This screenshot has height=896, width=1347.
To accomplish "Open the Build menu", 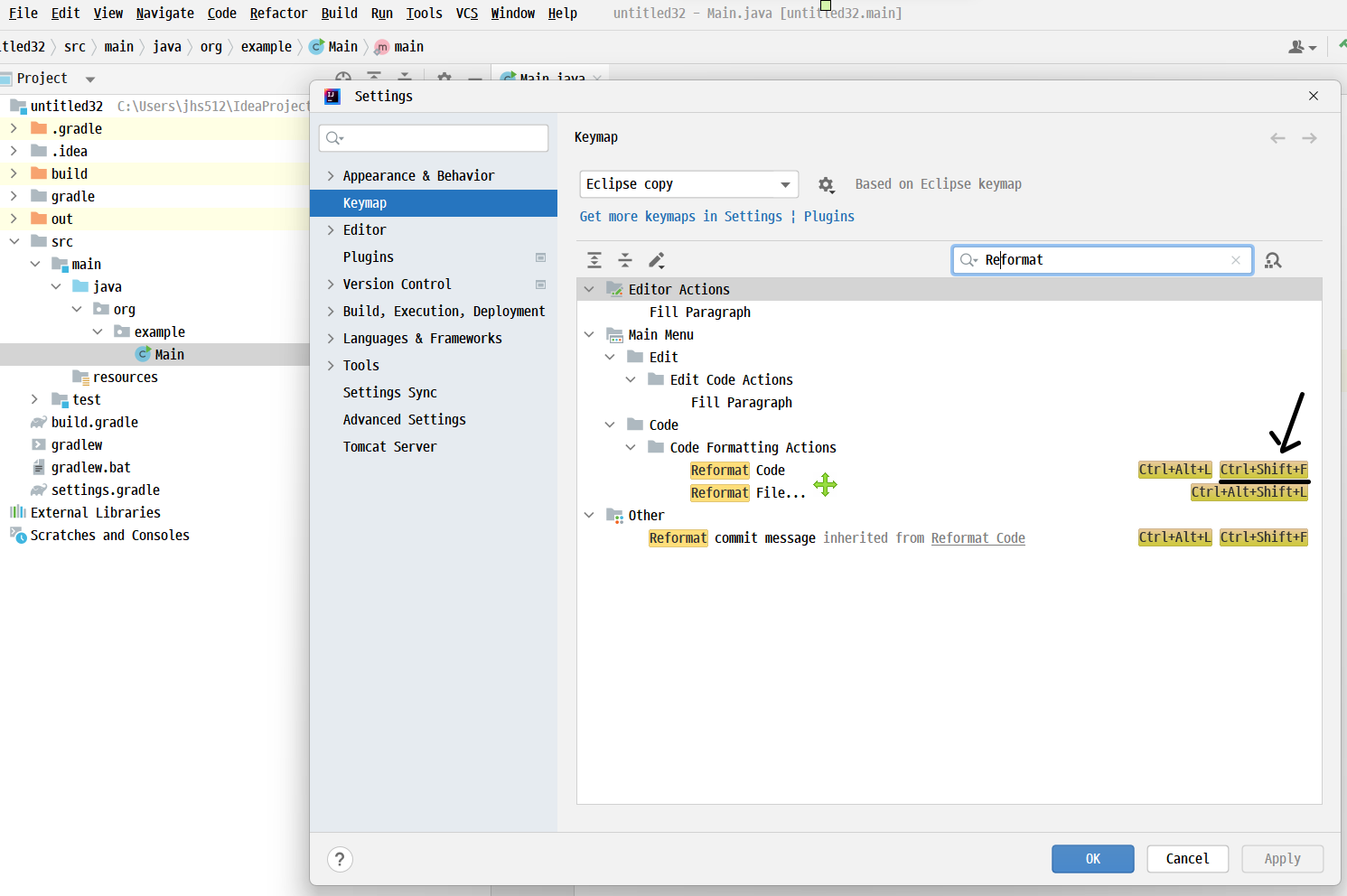I will (x=340, y=14).
